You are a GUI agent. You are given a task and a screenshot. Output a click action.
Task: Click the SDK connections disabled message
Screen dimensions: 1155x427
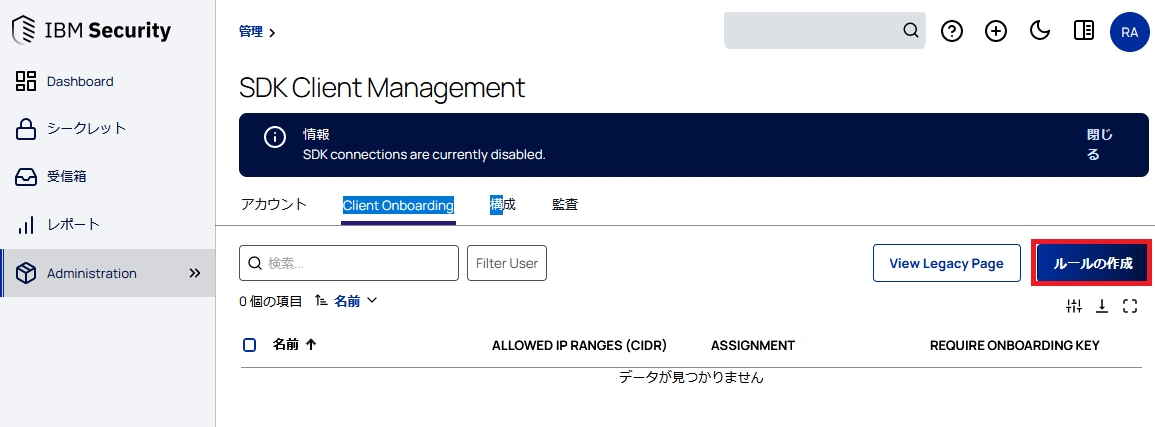424,155
